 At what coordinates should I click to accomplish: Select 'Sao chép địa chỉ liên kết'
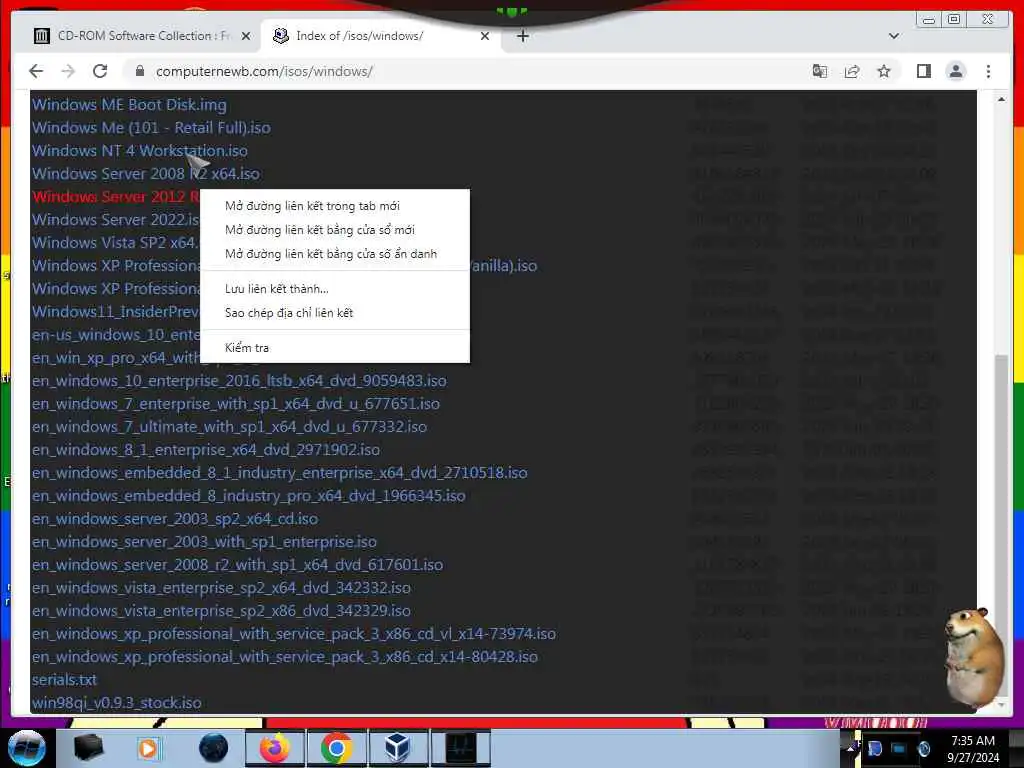tap(334, 313)
